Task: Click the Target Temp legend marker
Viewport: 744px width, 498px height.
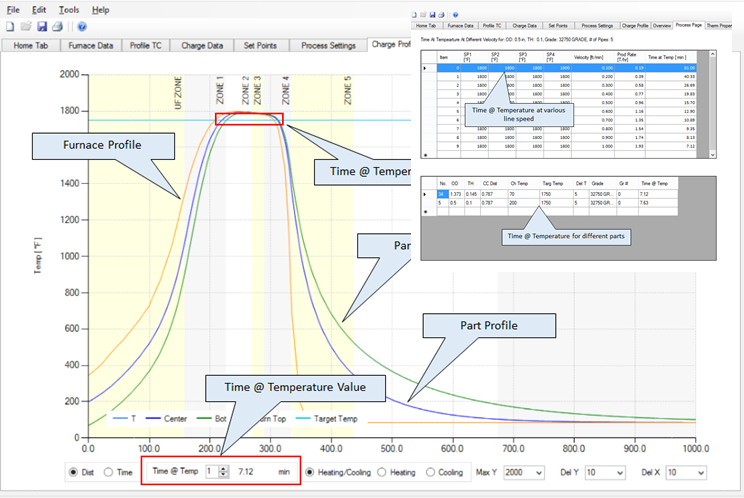Action: [x=303, y=419]
